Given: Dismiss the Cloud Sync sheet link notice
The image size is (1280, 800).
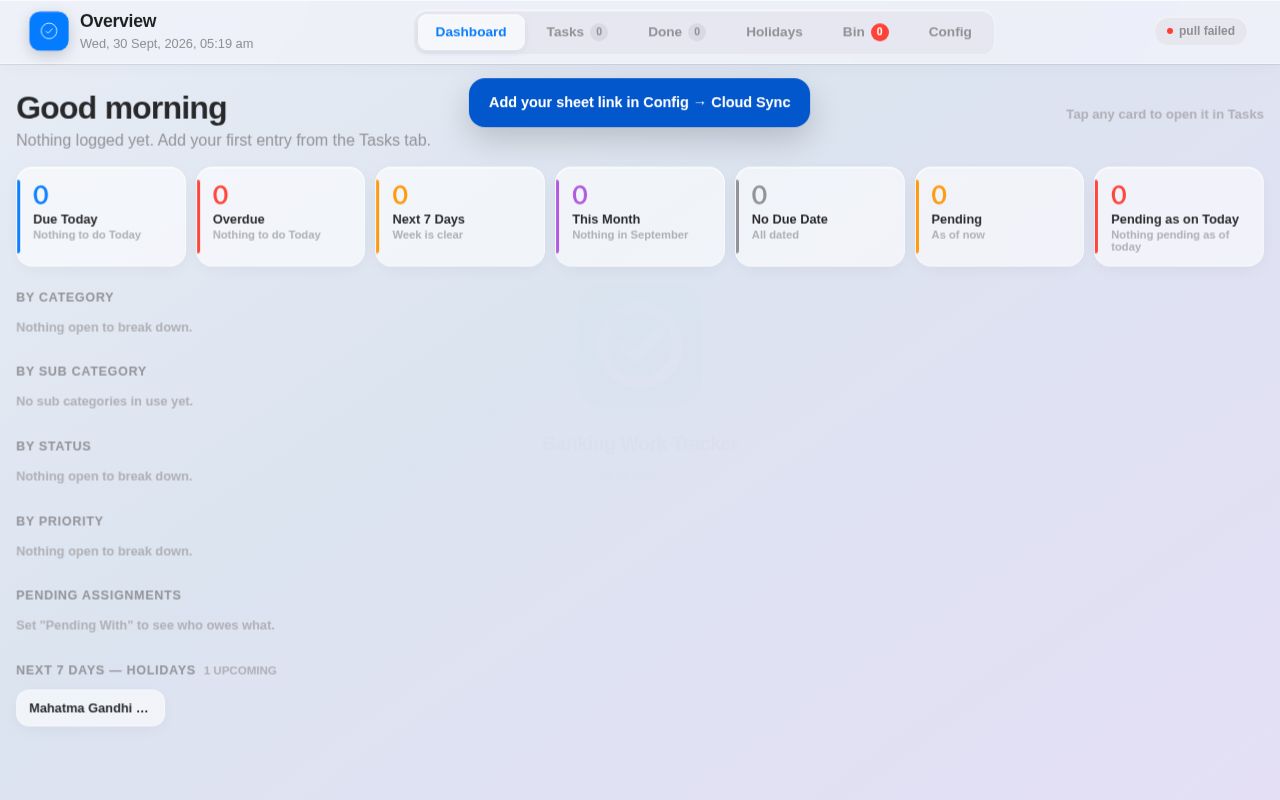Looking at the screenshot, I should 639,102.
